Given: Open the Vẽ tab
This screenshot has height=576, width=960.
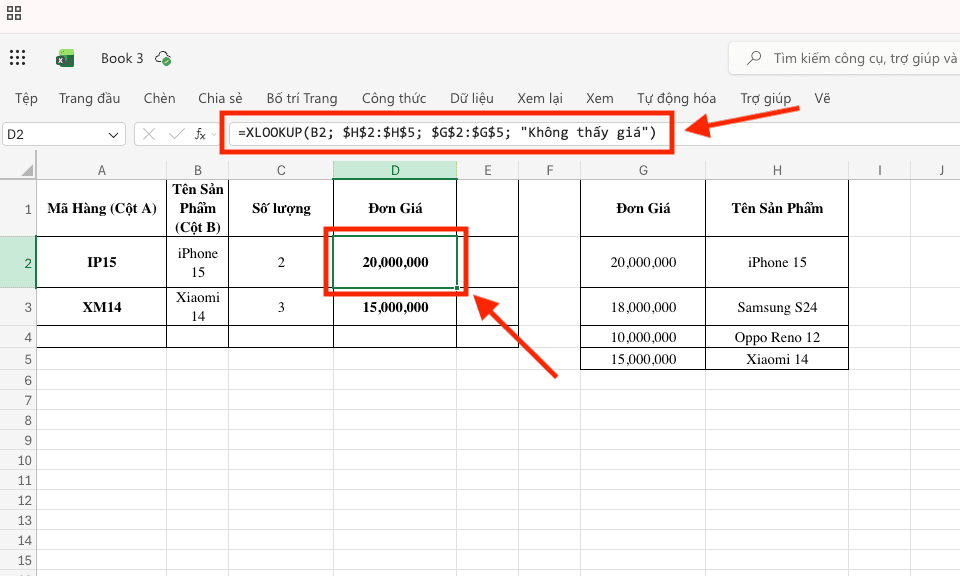Looking at the screenshot, I should point(822,99).
